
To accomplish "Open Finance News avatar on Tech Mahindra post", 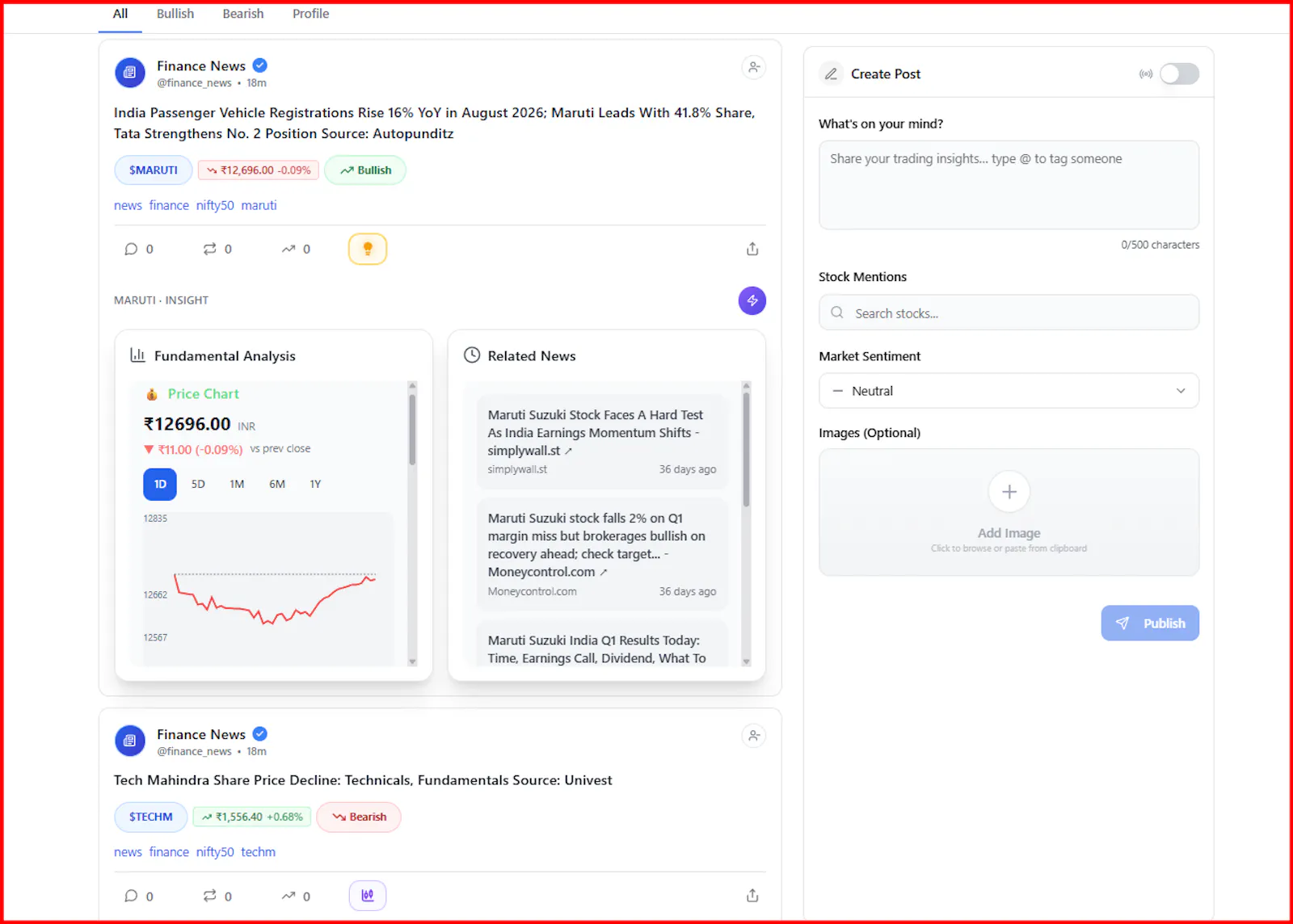I will pyautogui.click(x=130, y=741).
